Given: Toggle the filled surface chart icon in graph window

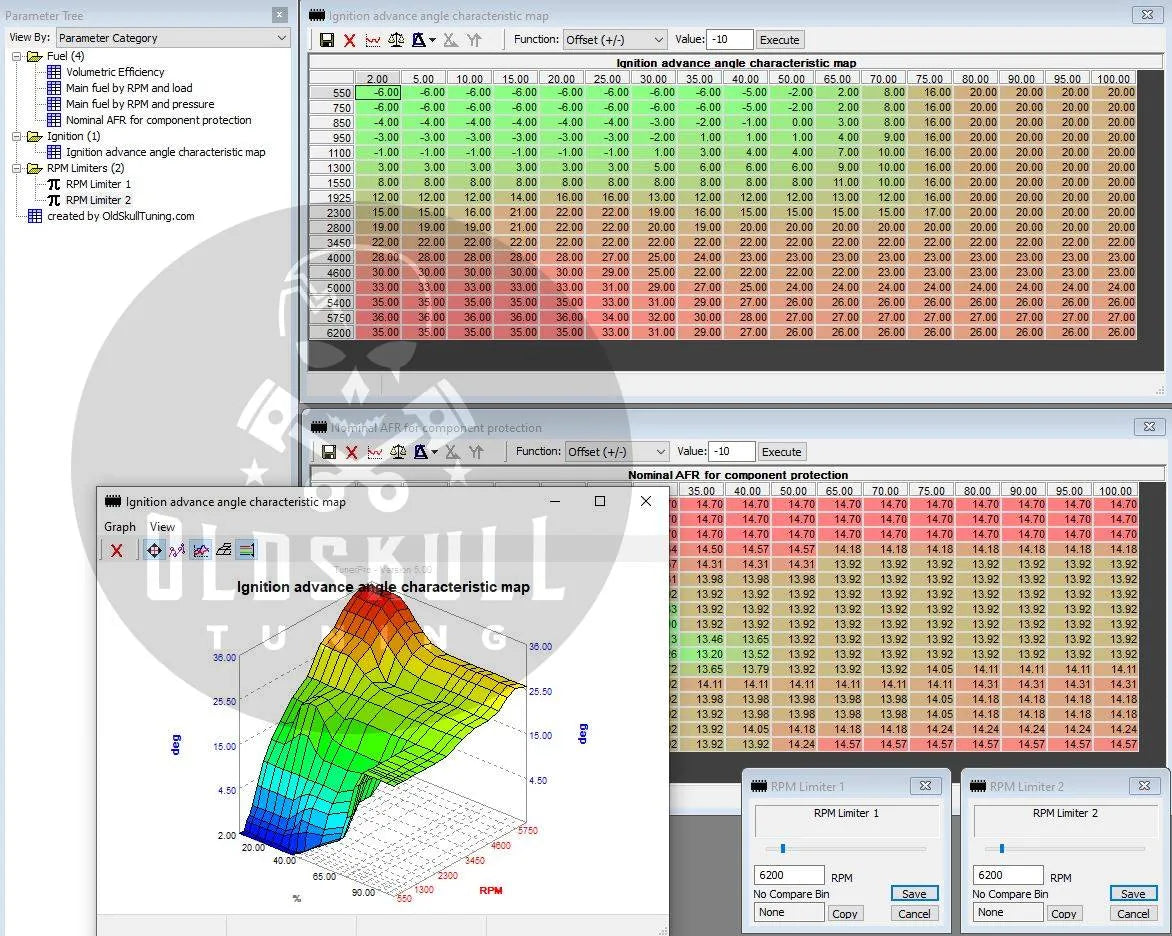Looking at the screenshot, I should pos(201,550).
